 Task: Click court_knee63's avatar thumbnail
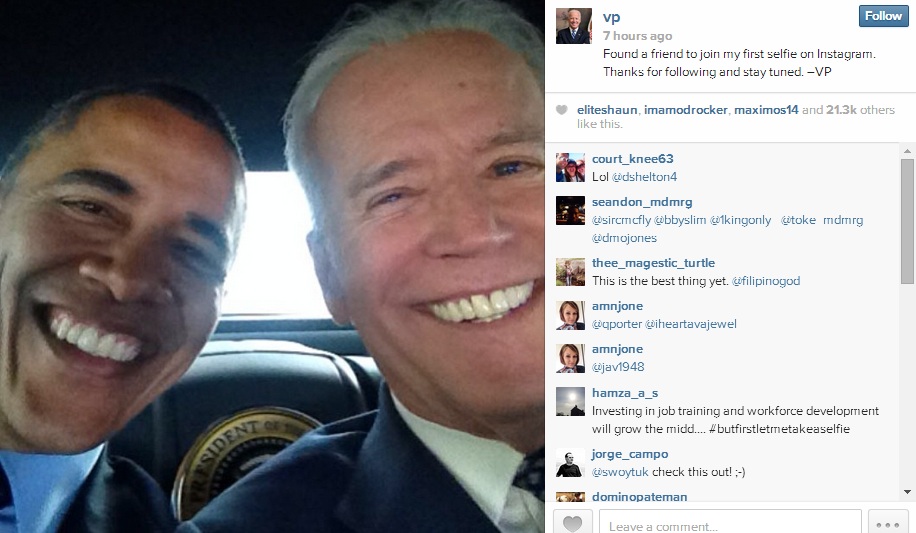pyautogui.click(x=570, y=168)
